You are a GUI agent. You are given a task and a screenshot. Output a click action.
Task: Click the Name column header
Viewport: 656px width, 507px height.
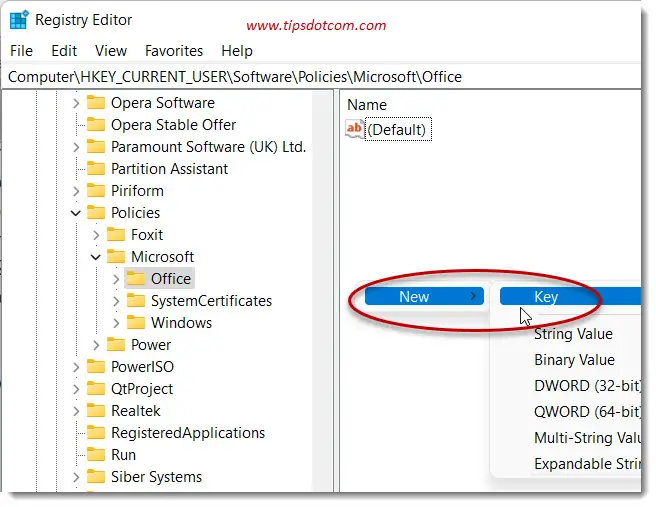[x=367, y=105]
